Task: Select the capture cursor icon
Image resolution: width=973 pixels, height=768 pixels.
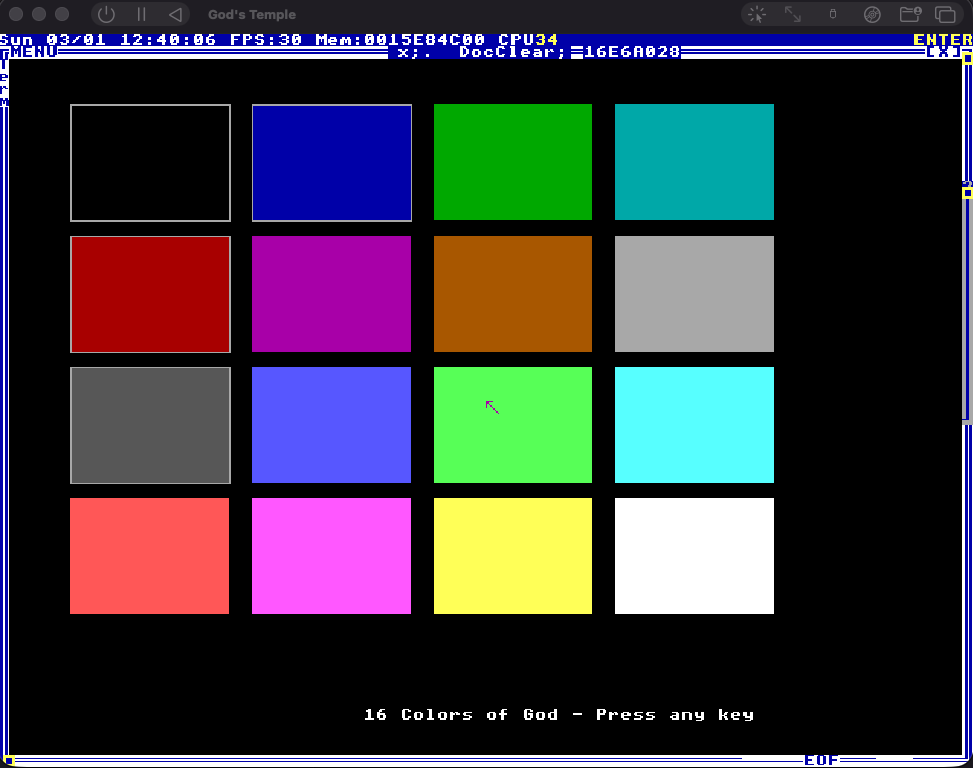Action: tap(755, 14)
